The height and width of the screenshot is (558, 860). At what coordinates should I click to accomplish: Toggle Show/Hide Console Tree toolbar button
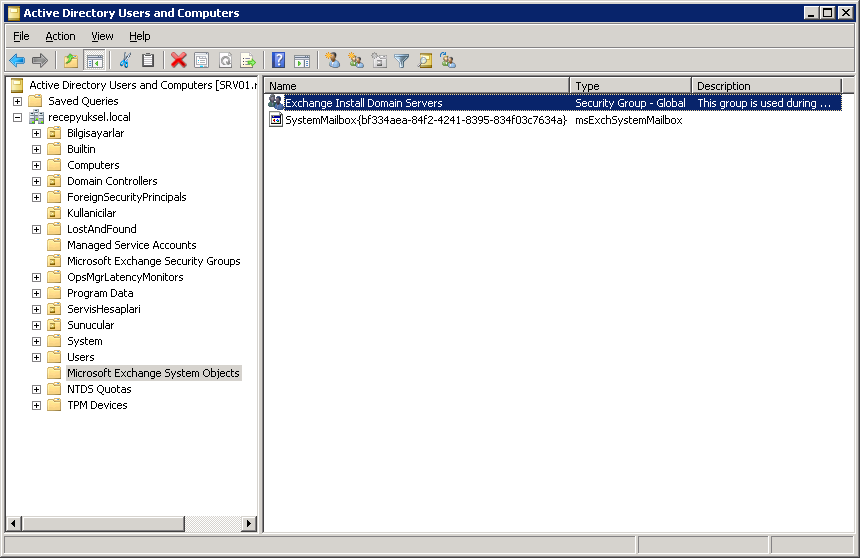(x=94, y=60)
